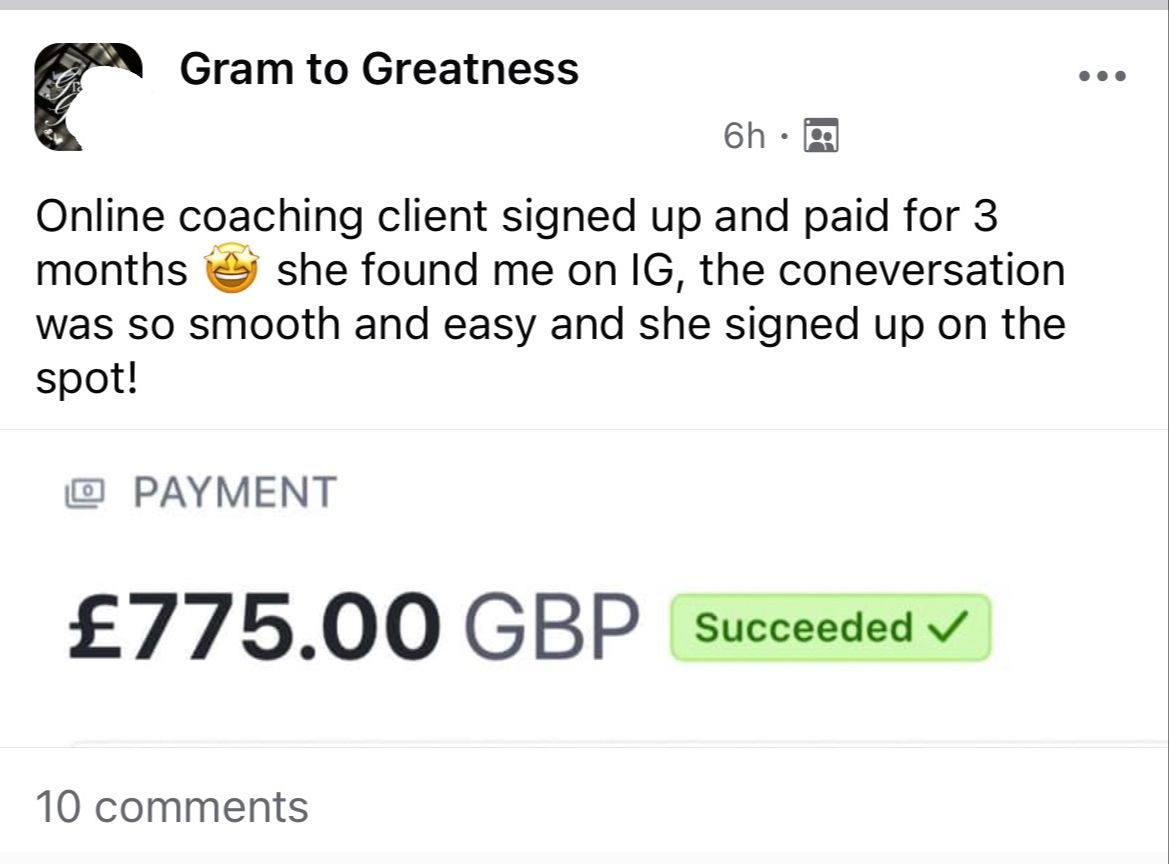Click the green Succeeded status badge

click(x=829, y=627)
